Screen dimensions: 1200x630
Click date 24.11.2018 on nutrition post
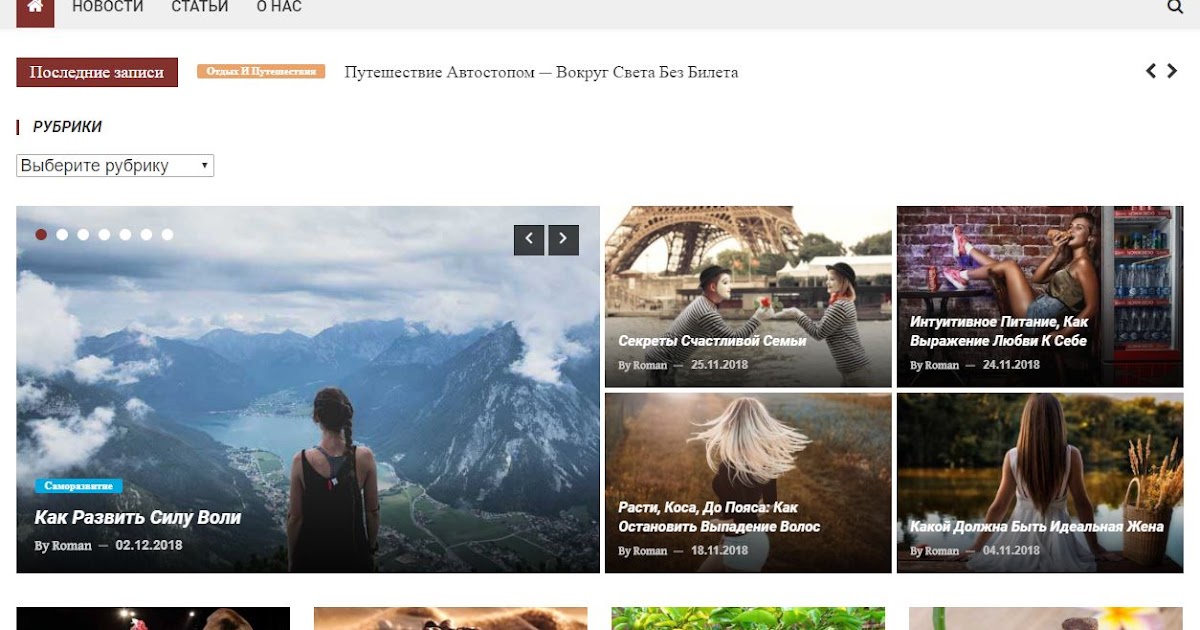point(1011,365)
